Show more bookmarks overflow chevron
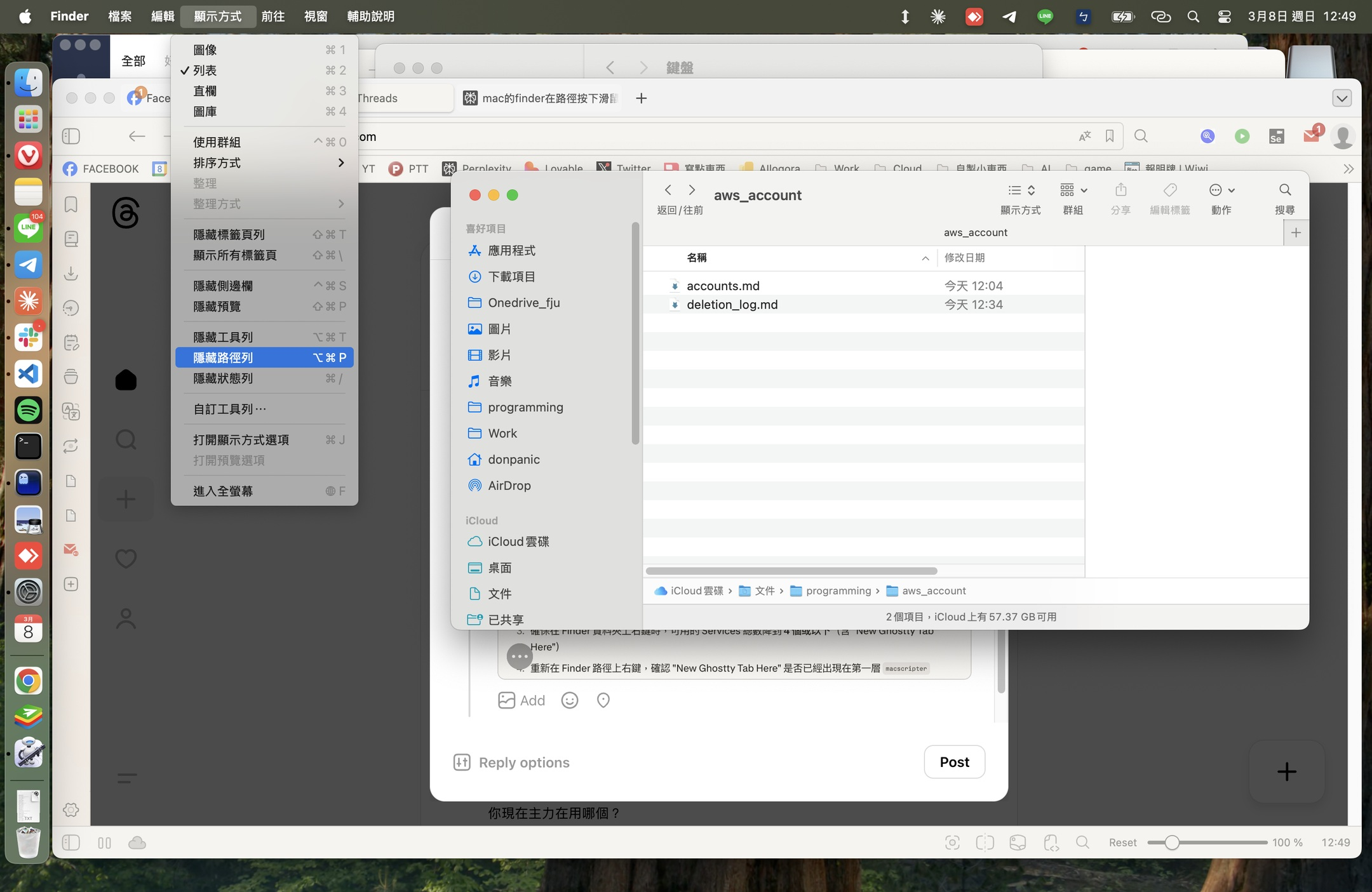This screenshot has width=1372, height=892. pos(1348,168)
